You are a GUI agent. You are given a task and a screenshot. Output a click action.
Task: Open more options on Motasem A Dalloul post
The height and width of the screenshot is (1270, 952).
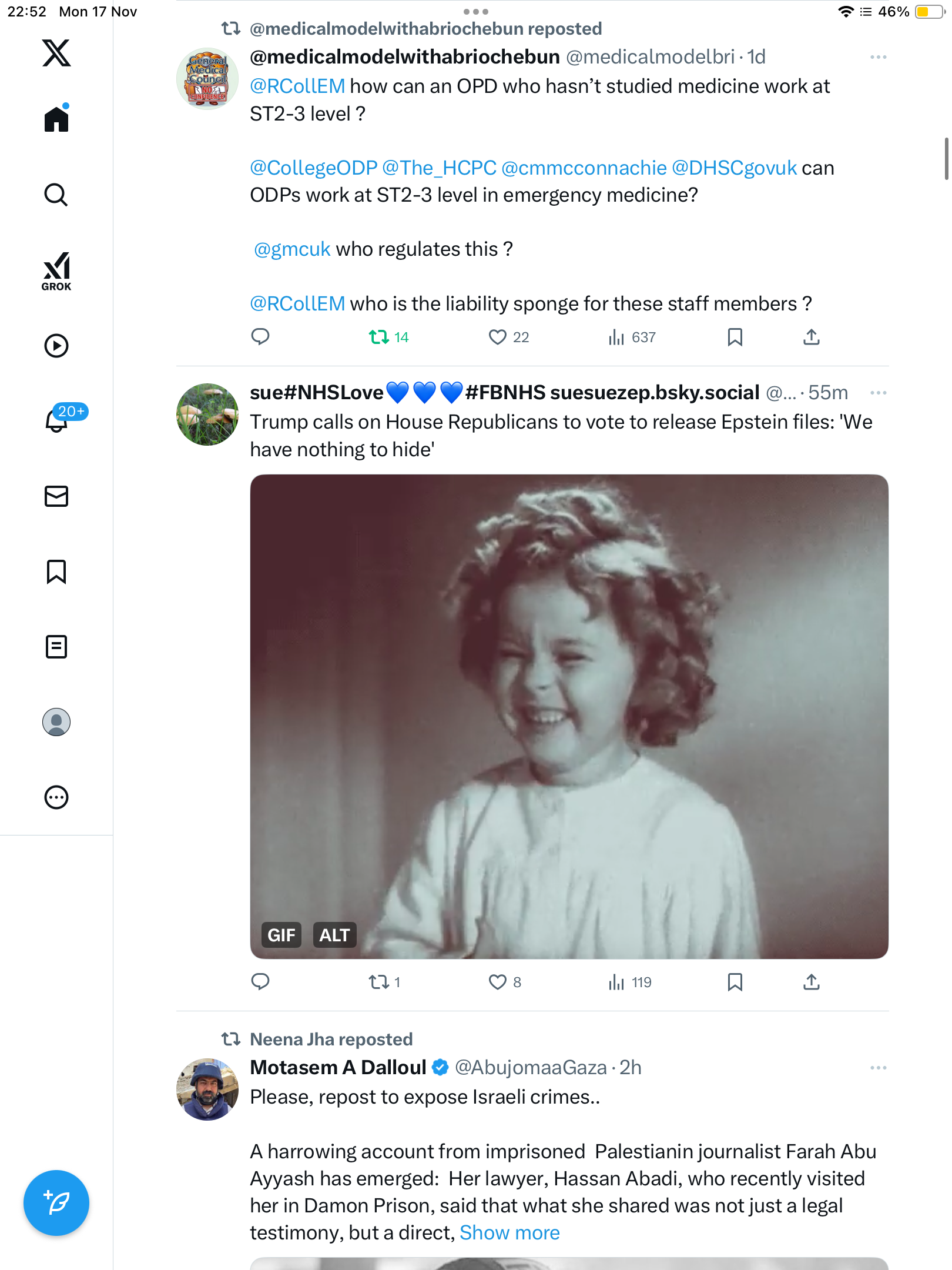[x=878, y=1068]
